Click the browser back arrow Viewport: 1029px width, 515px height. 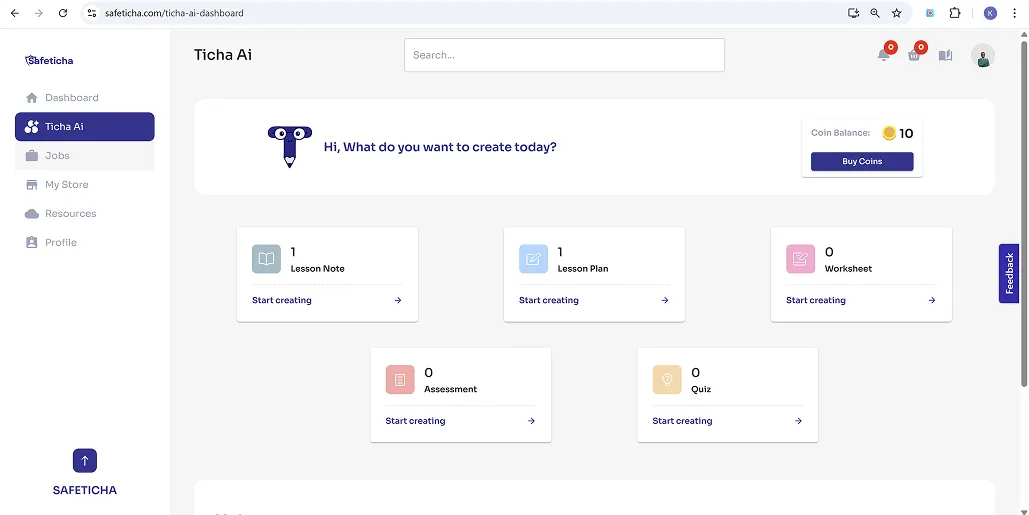[x=14, y=13]
